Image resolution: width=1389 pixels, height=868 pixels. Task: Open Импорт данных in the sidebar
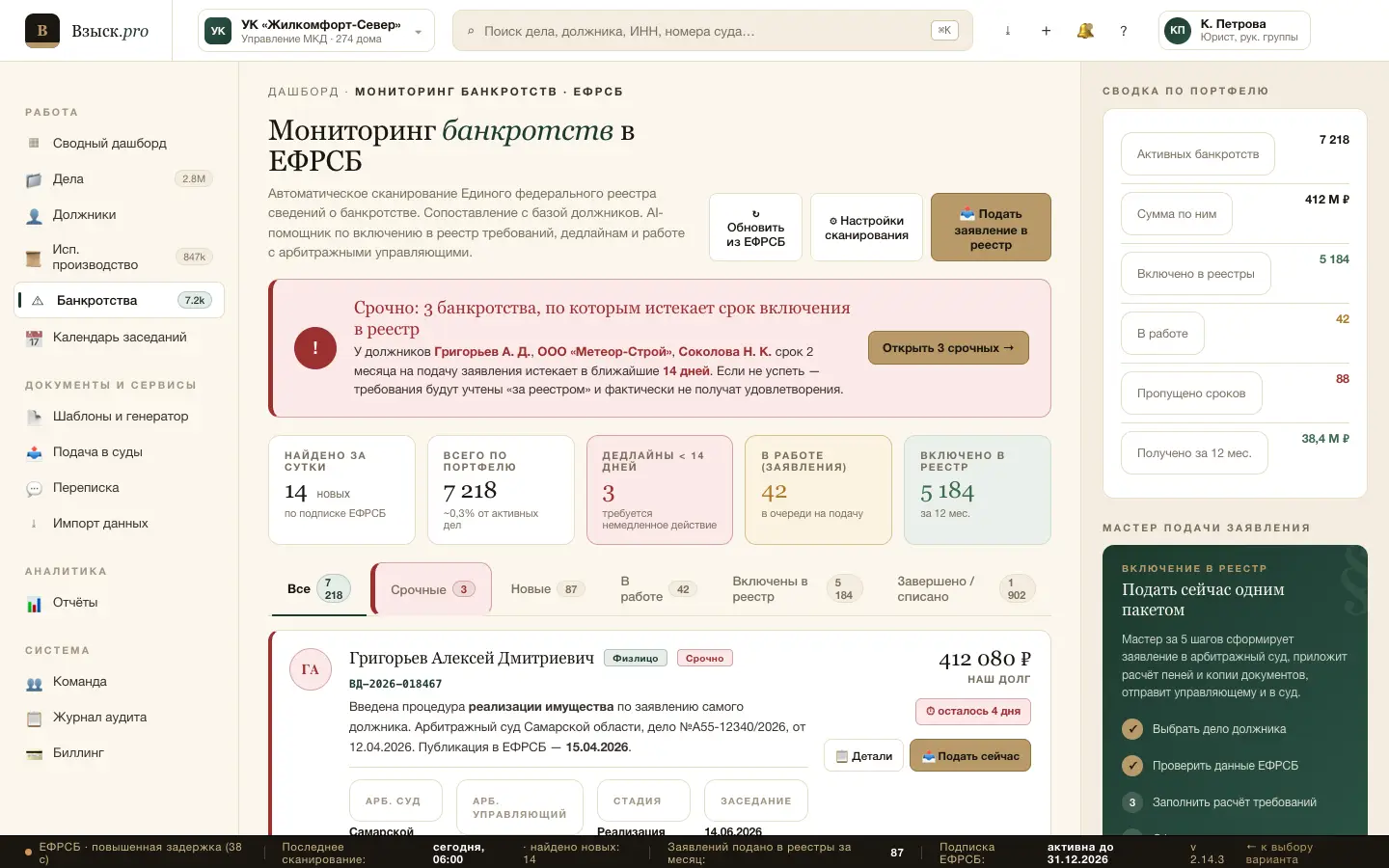(120, 524)
